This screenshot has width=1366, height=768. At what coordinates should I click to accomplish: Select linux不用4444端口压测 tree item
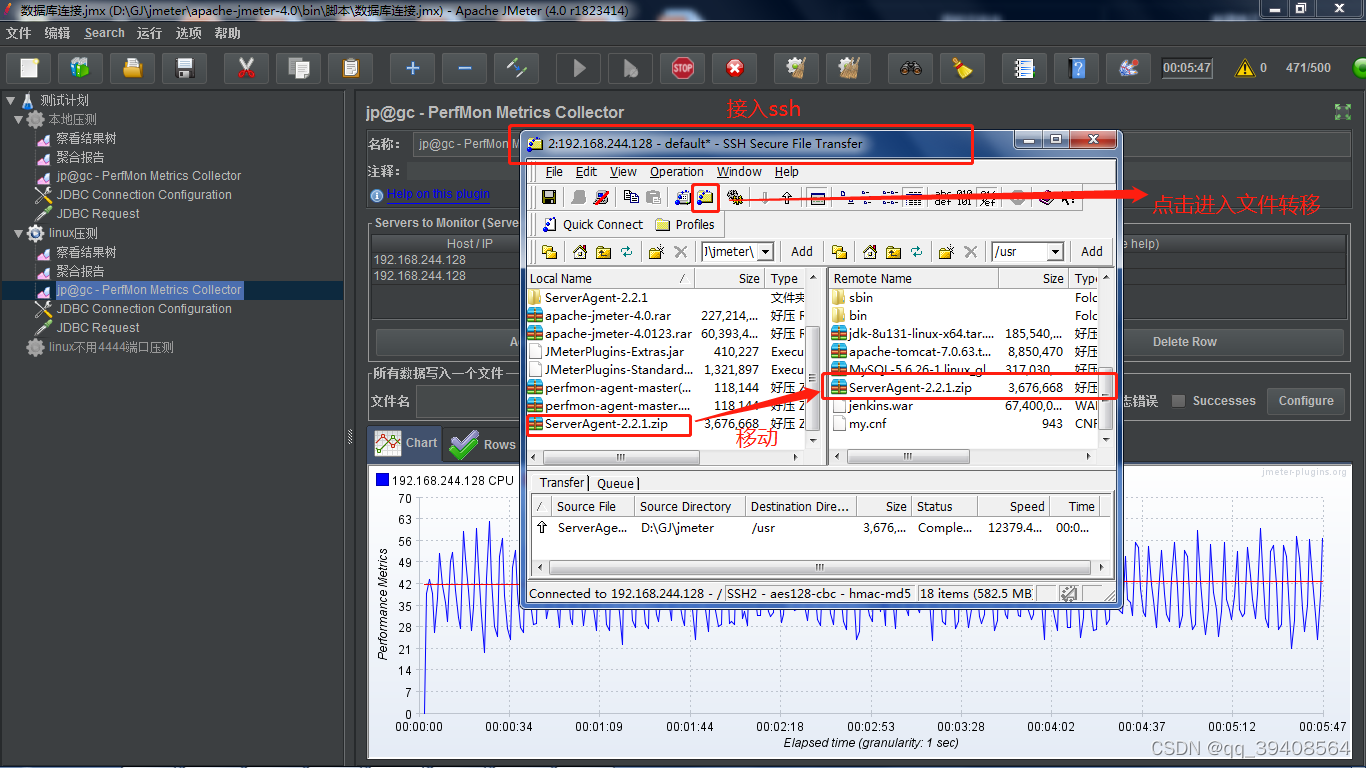pos(111,347)
